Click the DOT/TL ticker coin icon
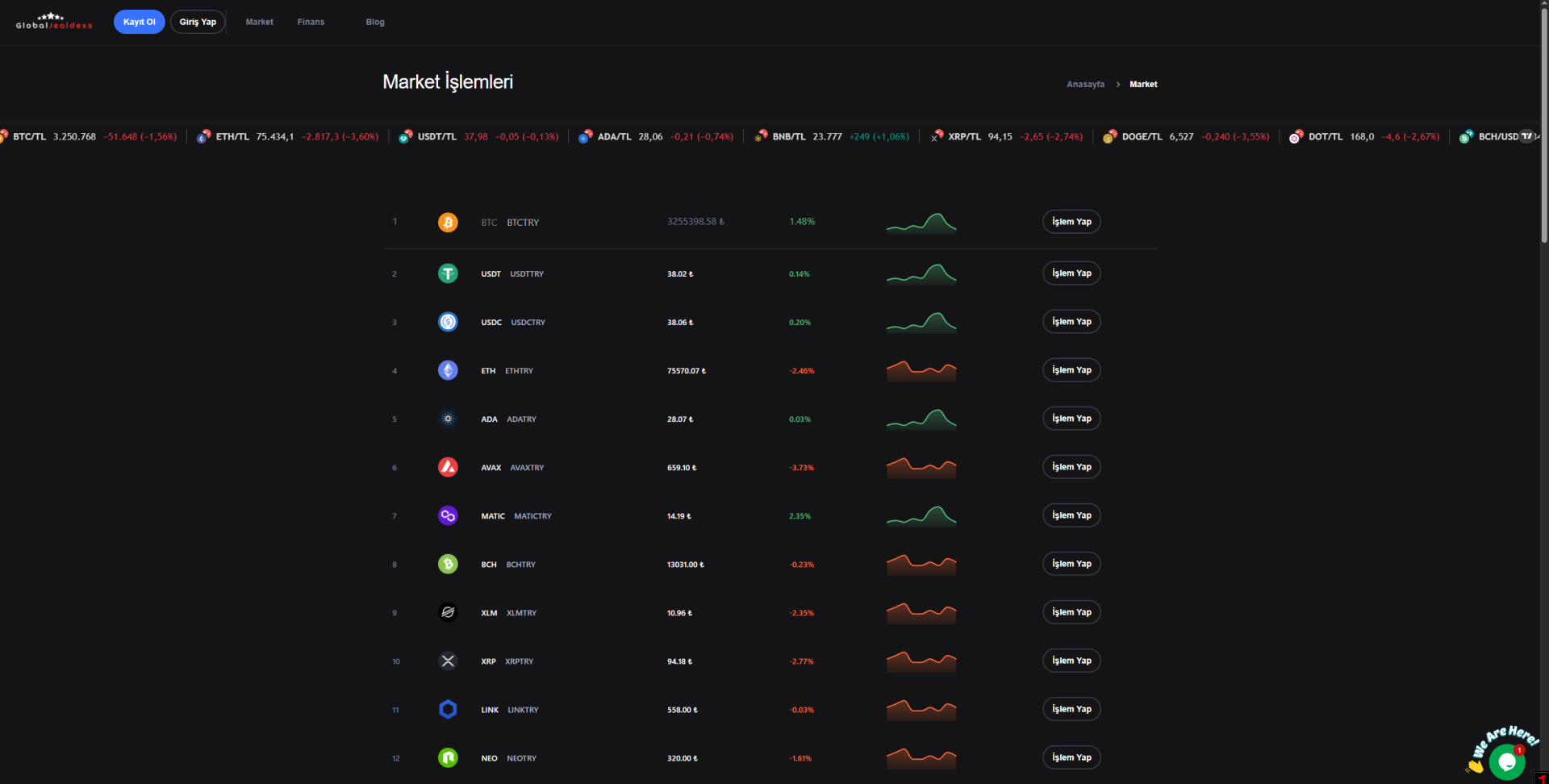Viewport: 1549px width, 784px height. pos(1296,136)
